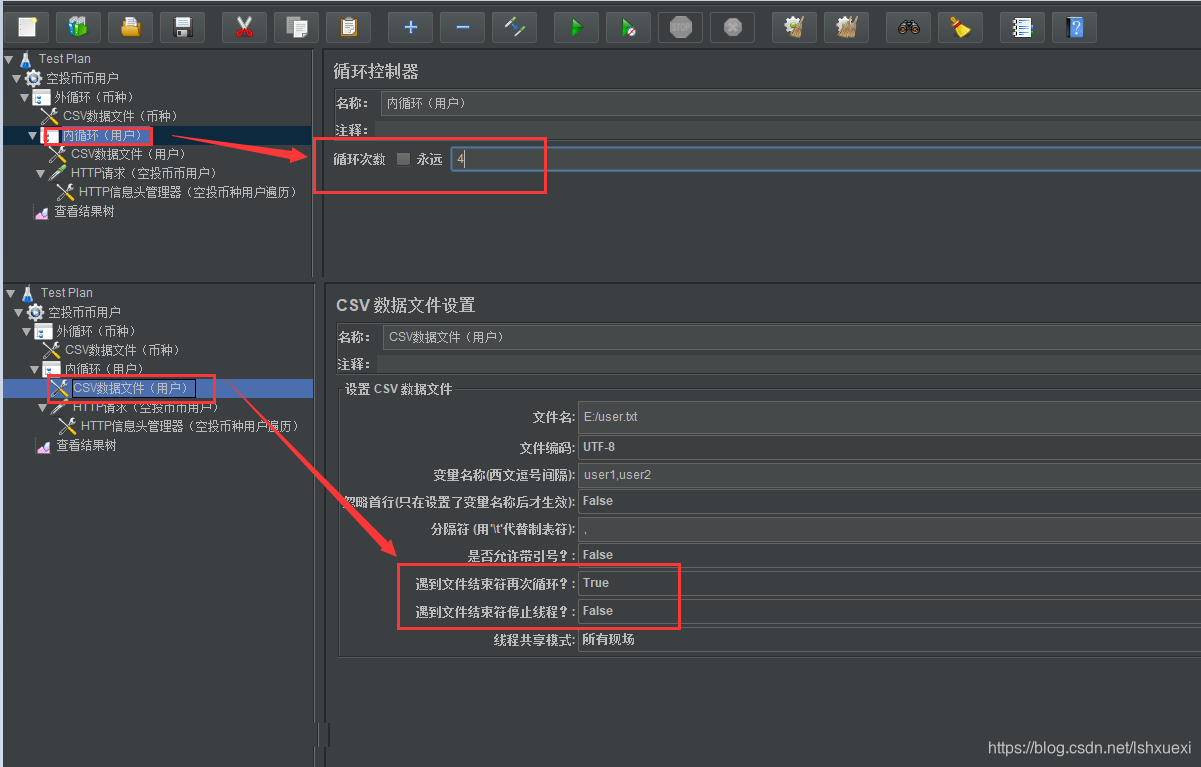Viewport: 1201px width, 767px height.
Task: Collapse 外循环（币种） node in the lower tree
Action: point(27,331)
